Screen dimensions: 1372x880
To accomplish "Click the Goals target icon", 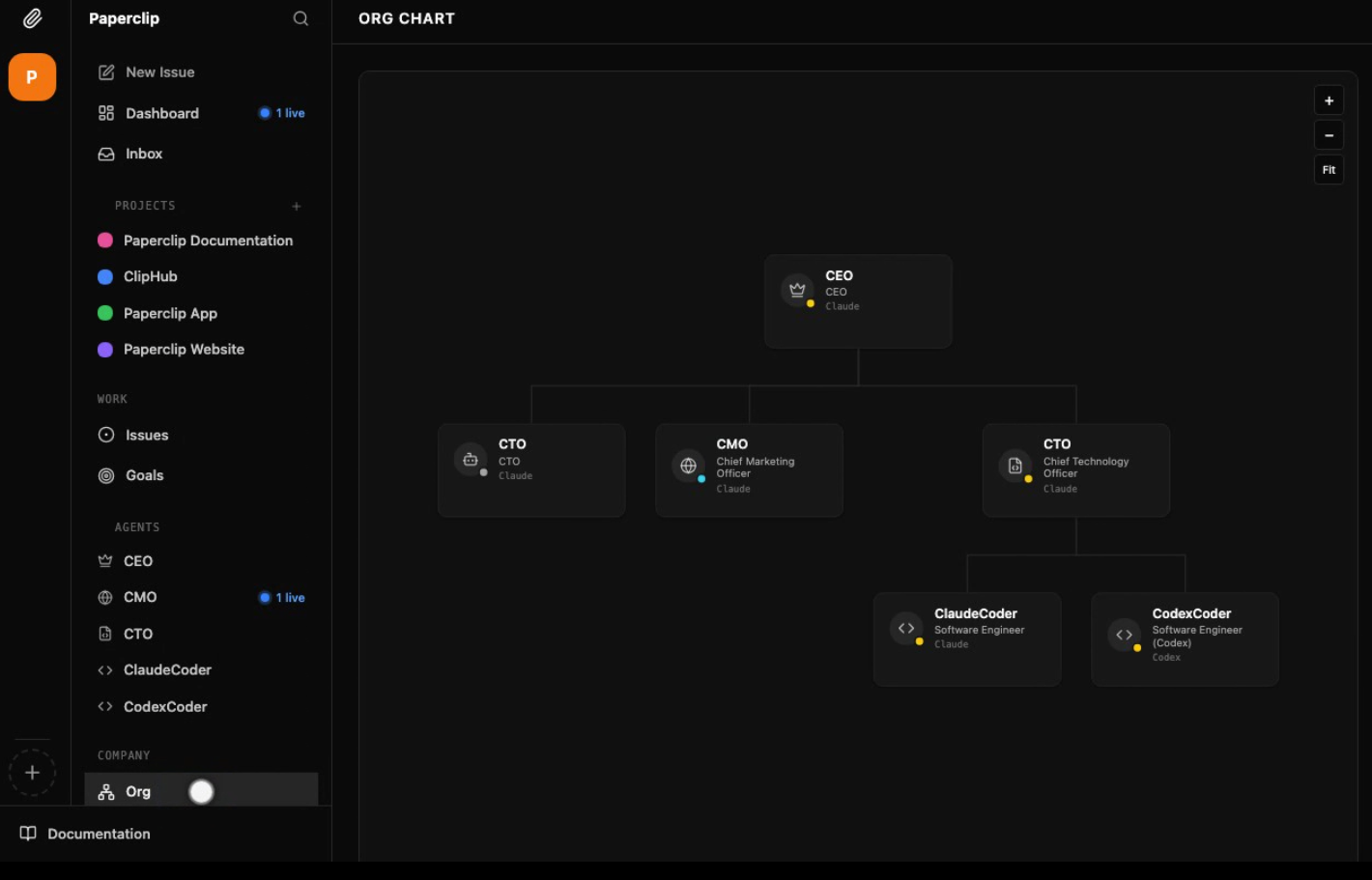I will point(106,475).
